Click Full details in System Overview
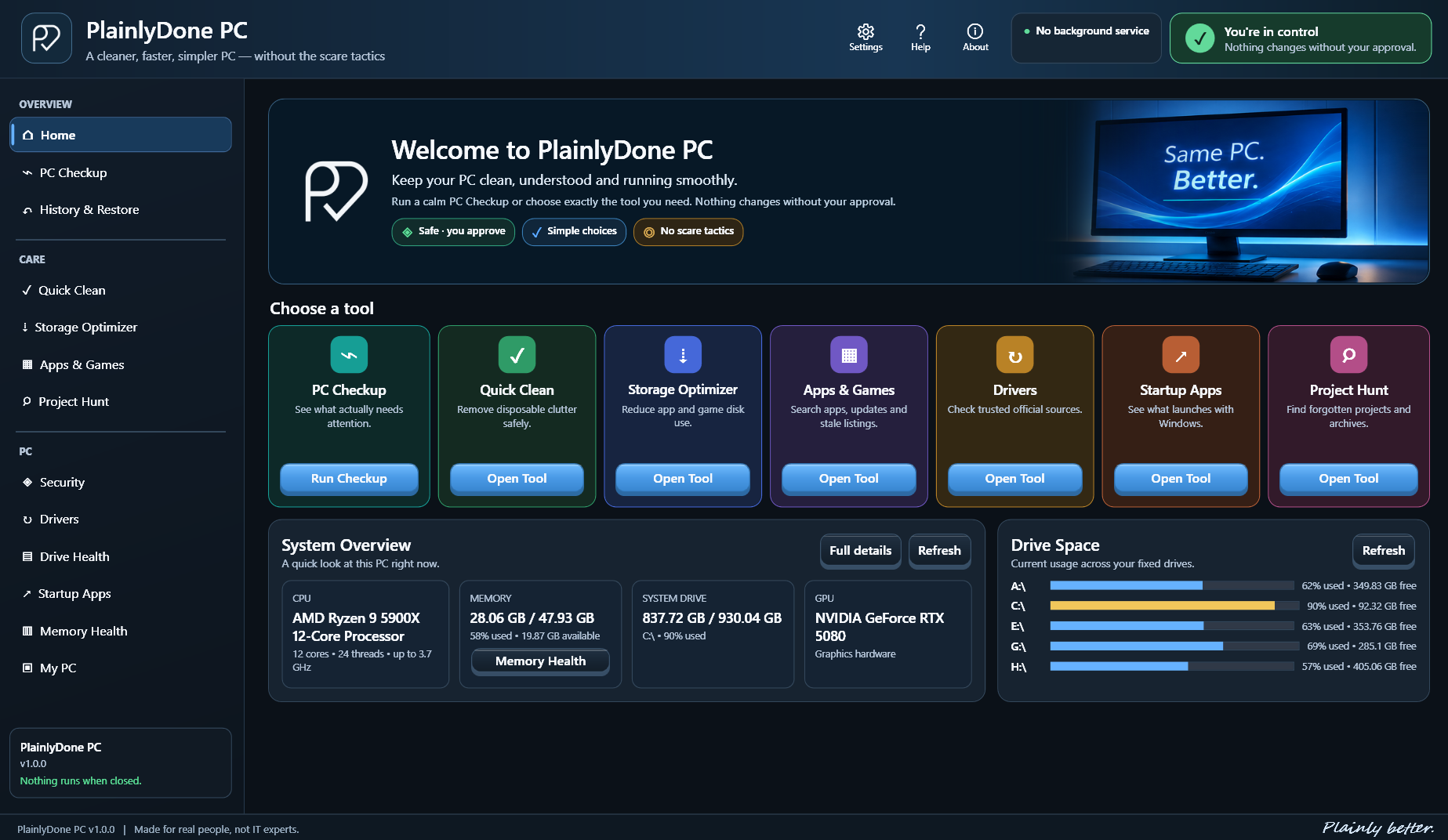The width and height of the screenshot is (1448, 840). (x=861, y=551)
